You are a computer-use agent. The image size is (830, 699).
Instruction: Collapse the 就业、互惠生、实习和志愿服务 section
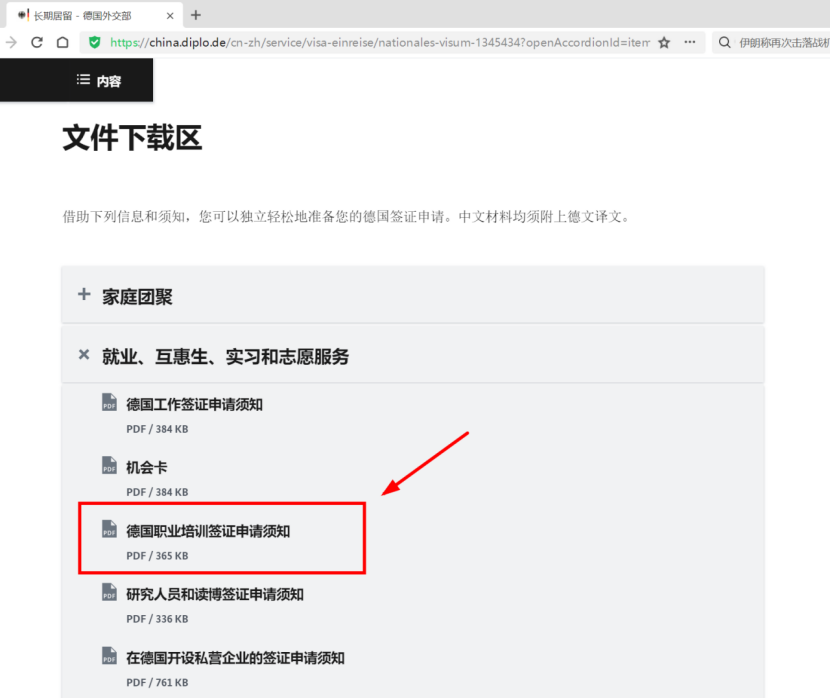(225, 356)
